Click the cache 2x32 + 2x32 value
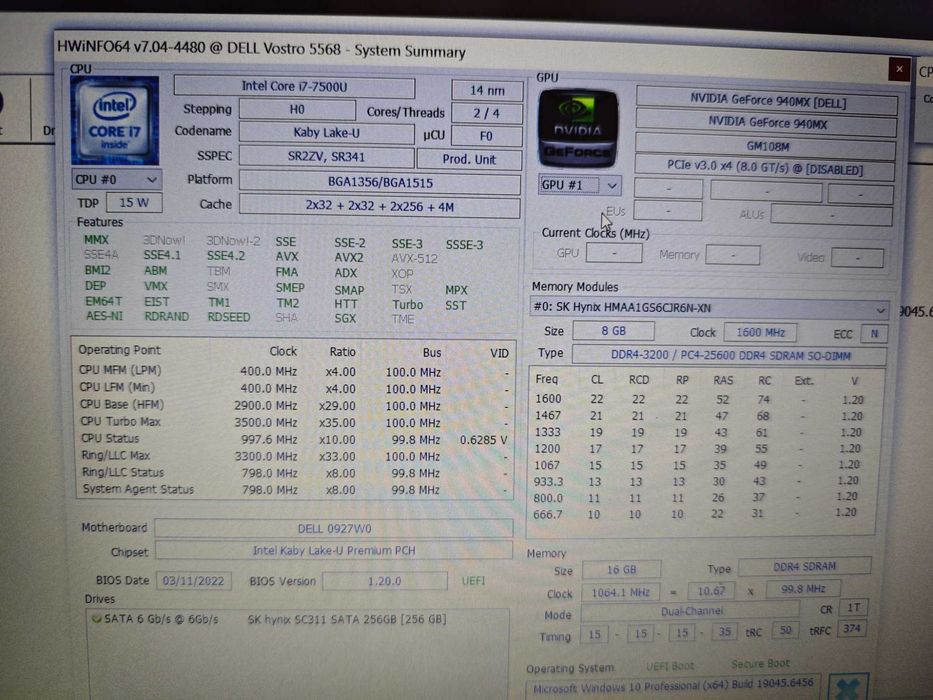The width and height of the screenshot is (933, 700). click(380, 207)
